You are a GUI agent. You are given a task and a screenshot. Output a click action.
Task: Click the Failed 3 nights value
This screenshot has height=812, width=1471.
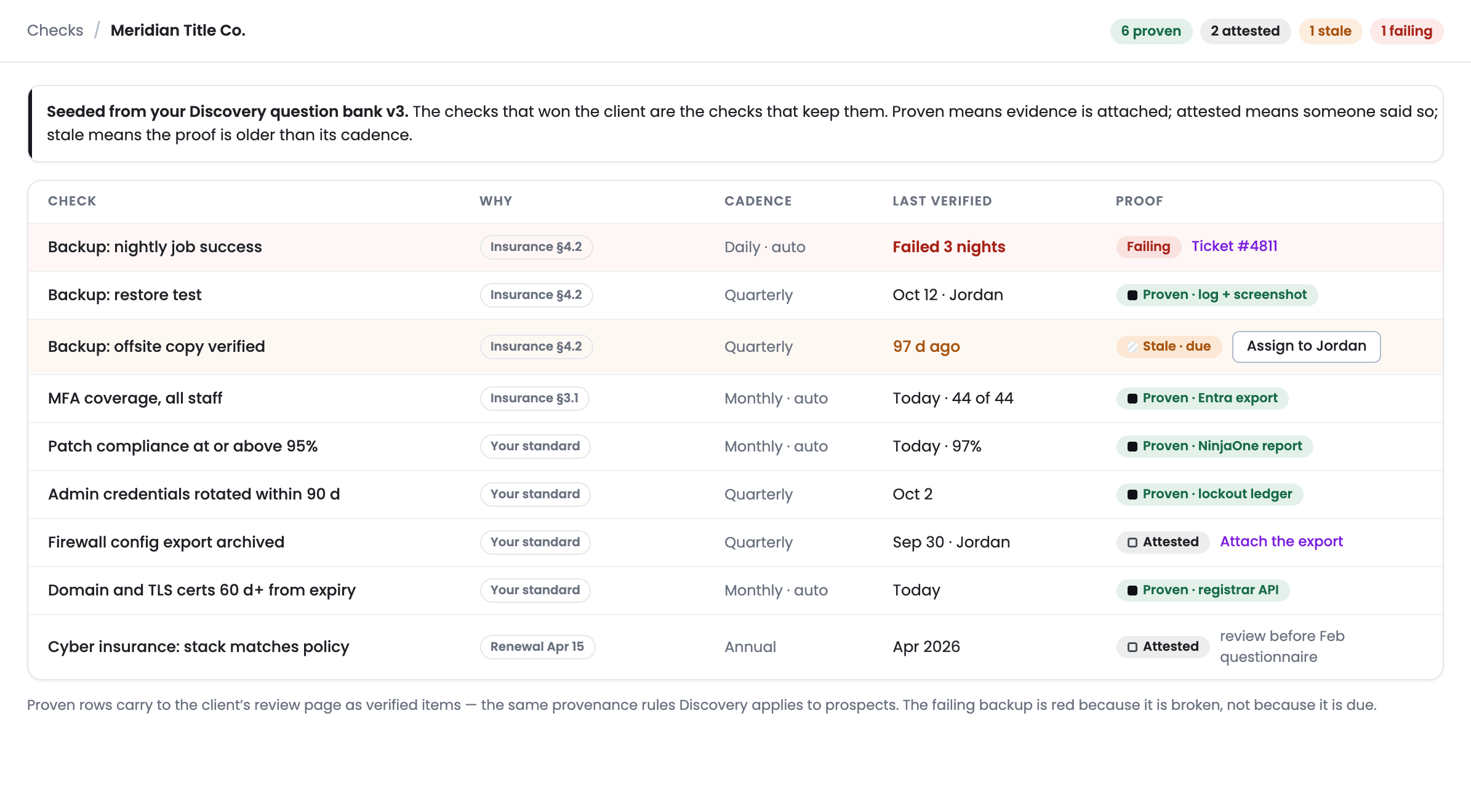pos(948,247)
